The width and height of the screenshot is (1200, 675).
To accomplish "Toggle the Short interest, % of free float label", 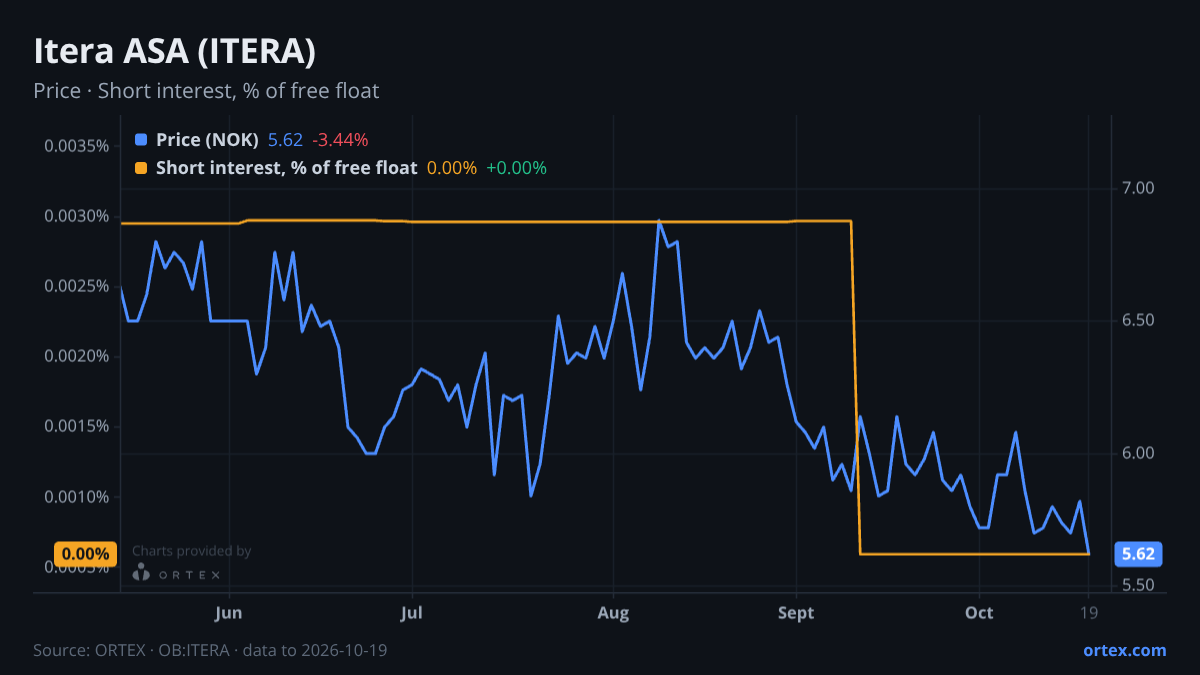I will tap(286, 168).
